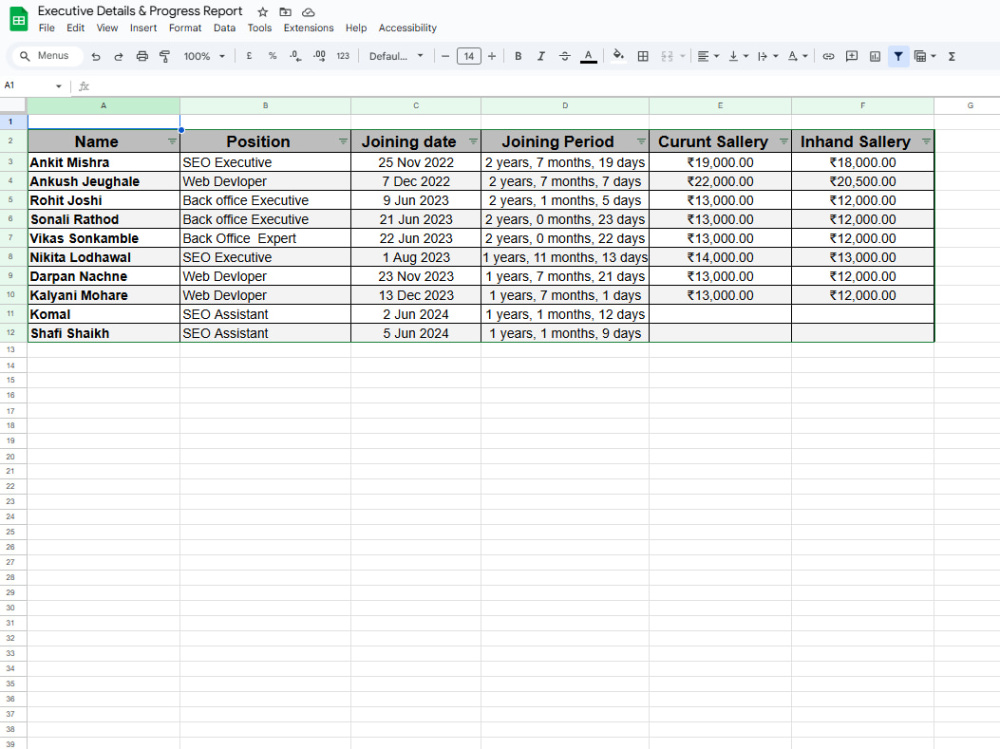This screenshot has width=1000, height=749.
Task: Open the Name column filter
Action: click(x=172, y=141)
